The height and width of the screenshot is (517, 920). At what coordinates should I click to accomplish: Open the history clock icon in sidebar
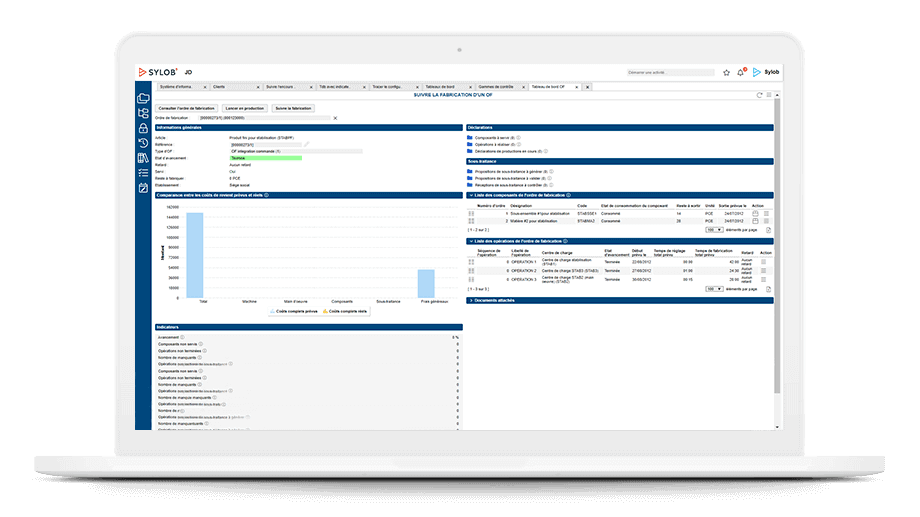pos(143,143)
